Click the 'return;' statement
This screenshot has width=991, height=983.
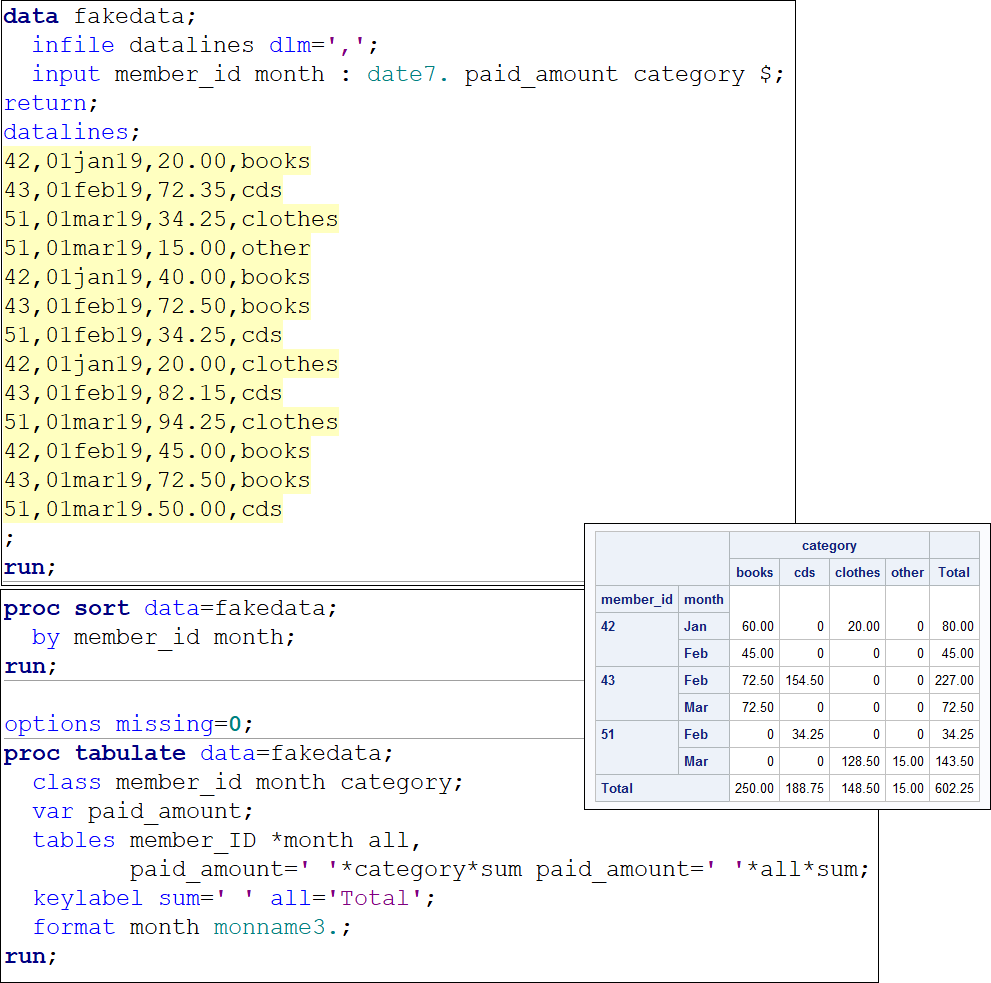click(51, 103)
